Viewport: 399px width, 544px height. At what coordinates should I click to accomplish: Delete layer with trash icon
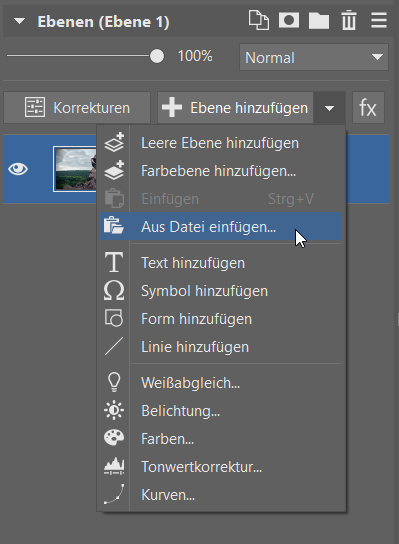tap(349, 21)
